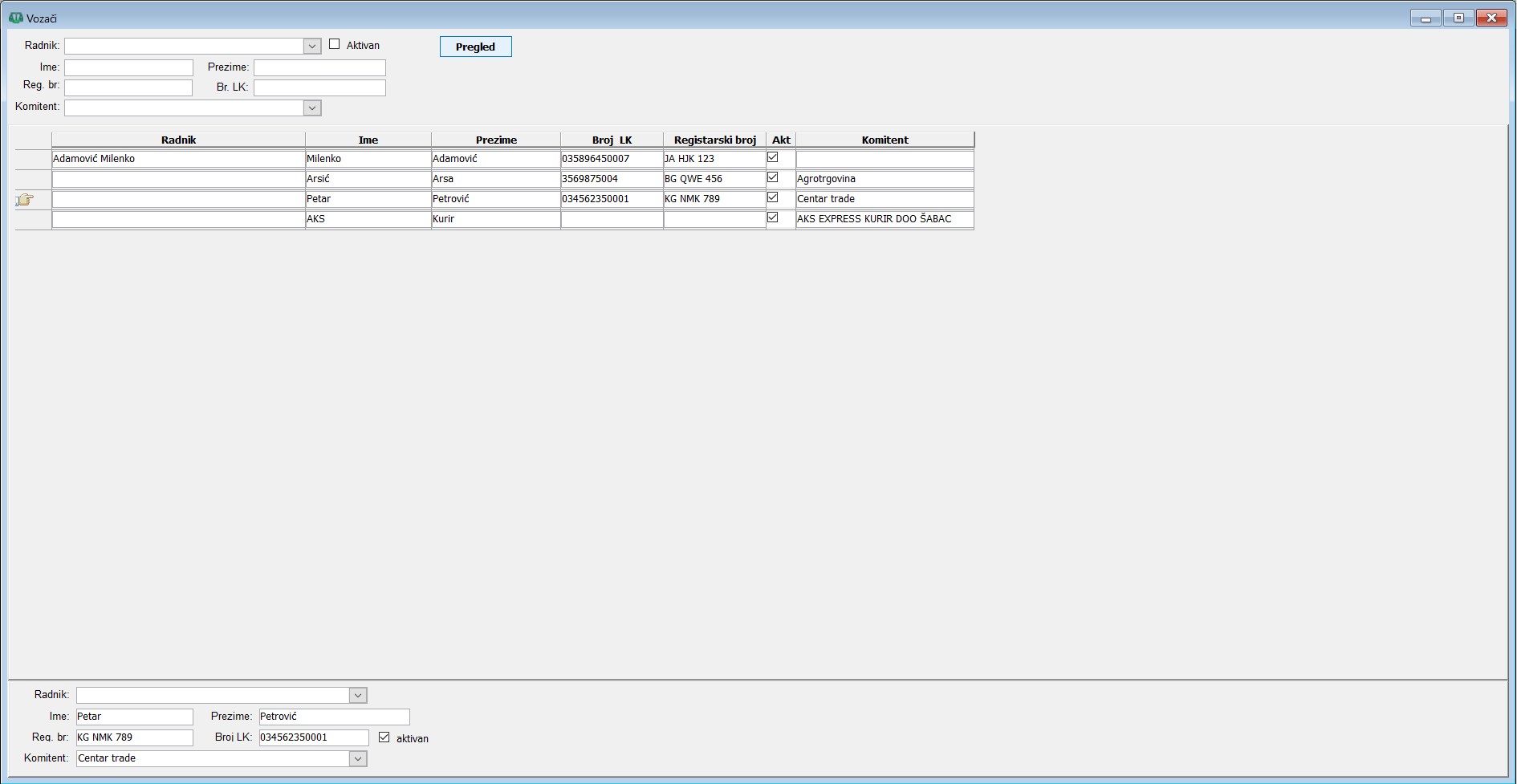Click the Registarski broj column header

click(x=714, y=140)
